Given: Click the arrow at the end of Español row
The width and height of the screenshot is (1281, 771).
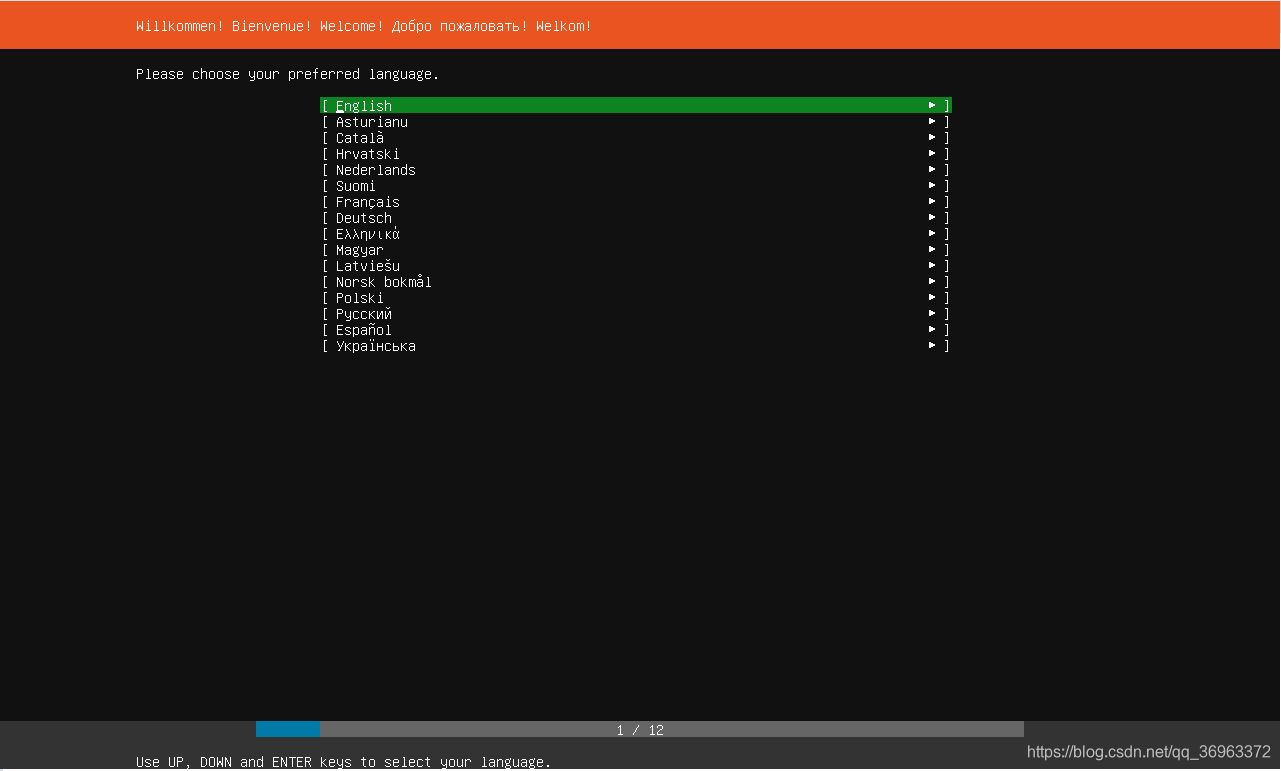Looking at the screenshot, I should coord(932,329).
